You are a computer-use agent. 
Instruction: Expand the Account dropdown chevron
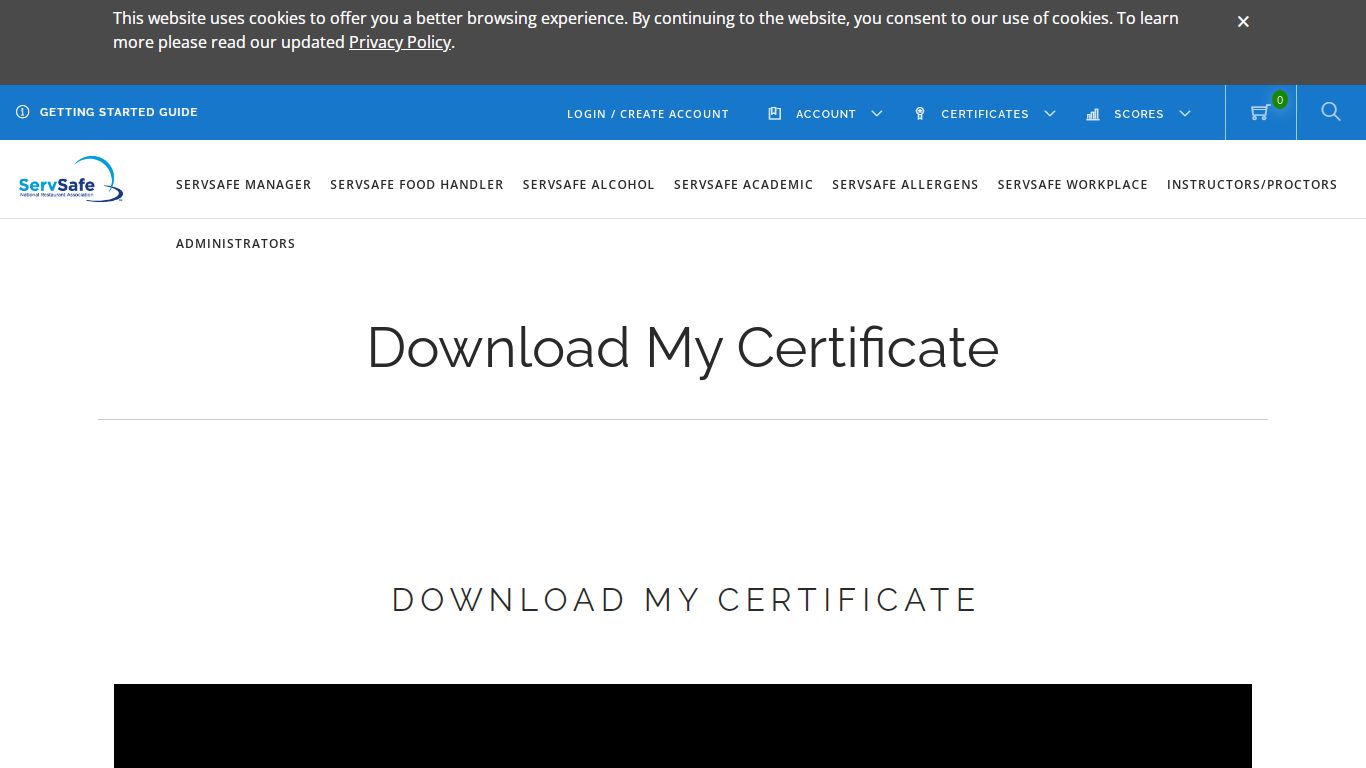877,114
